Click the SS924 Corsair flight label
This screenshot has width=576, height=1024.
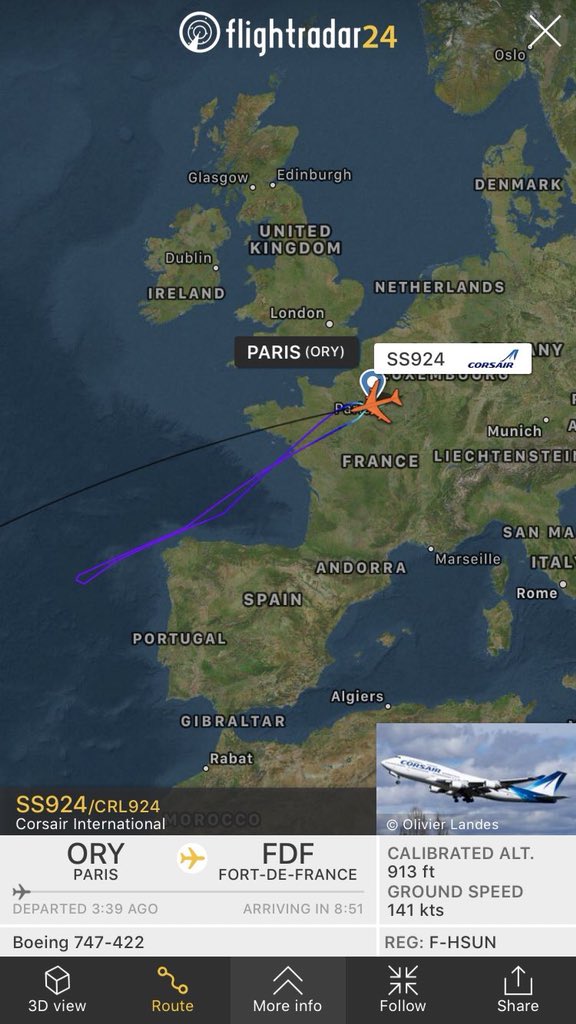(x=453, y=359)
